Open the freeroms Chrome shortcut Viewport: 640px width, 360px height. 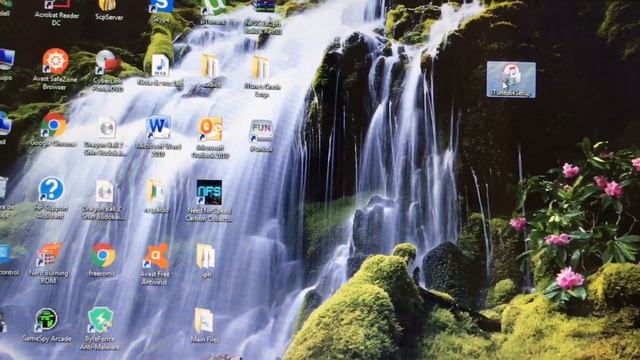coord(102,260)
